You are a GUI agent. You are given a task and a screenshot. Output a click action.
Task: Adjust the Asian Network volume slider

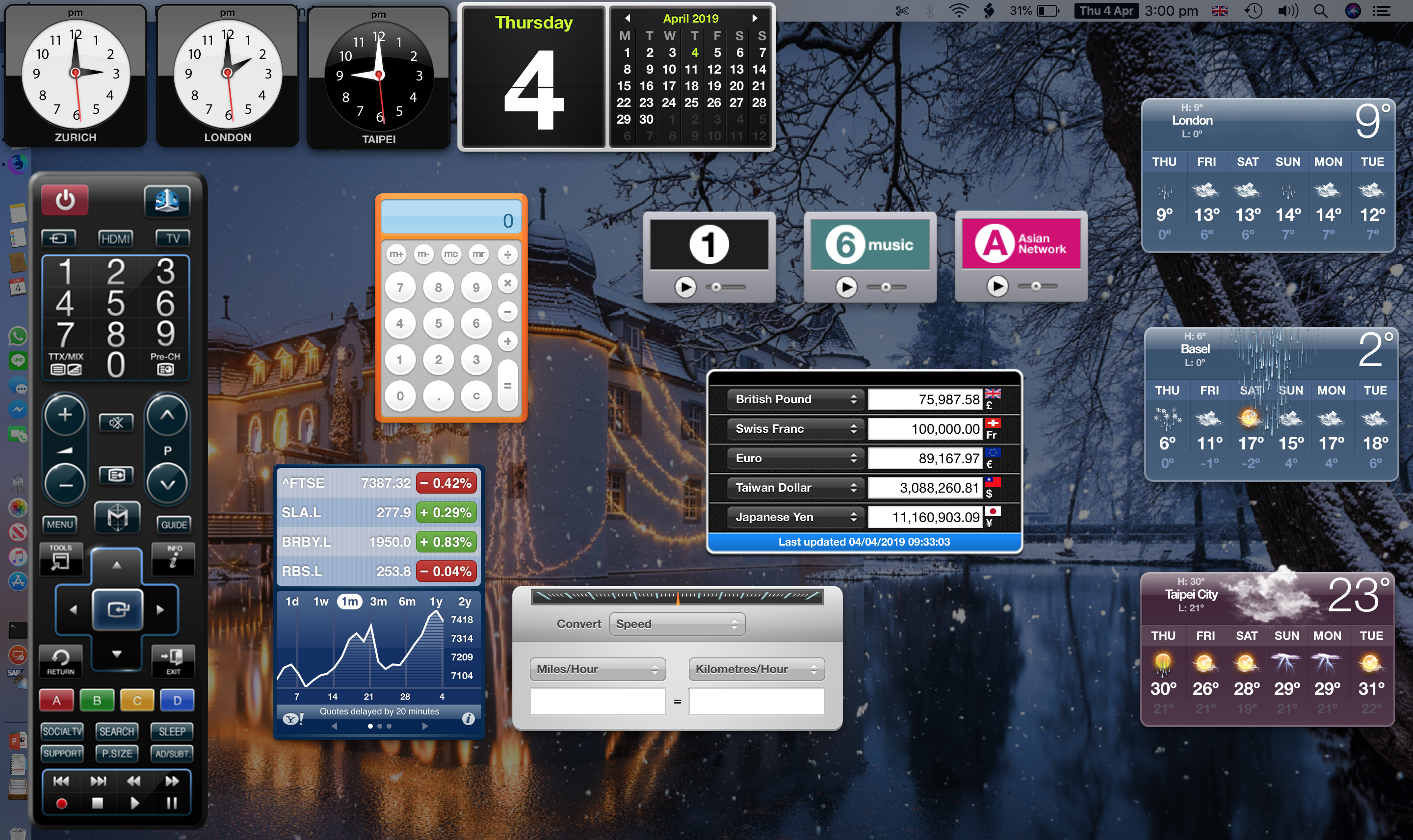pyautogui.click(x=1036, y=287)
